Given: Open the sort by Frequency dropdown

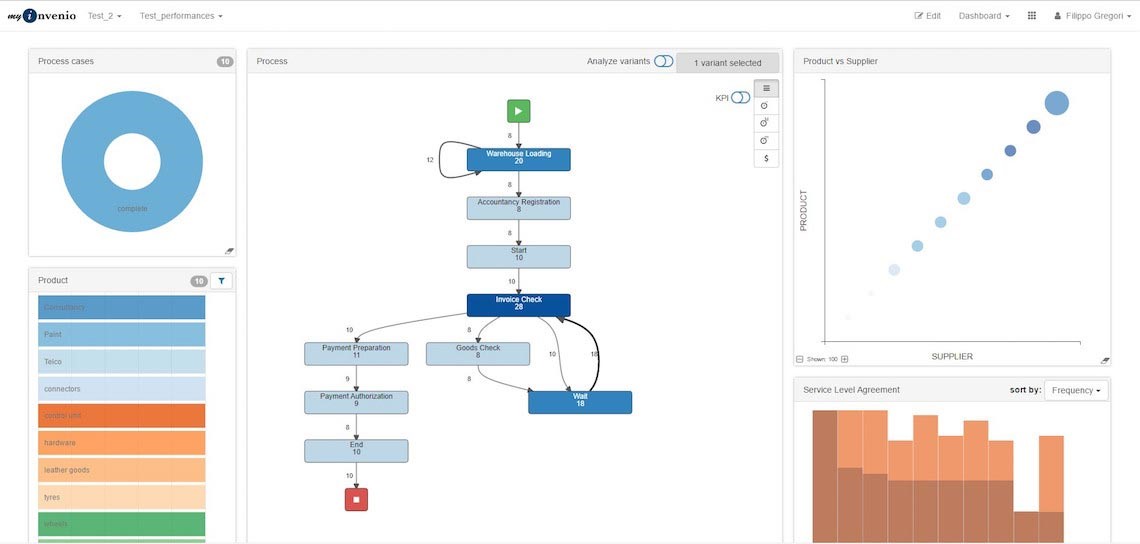Looking at the screenshot, I should tap(1076, 390).
